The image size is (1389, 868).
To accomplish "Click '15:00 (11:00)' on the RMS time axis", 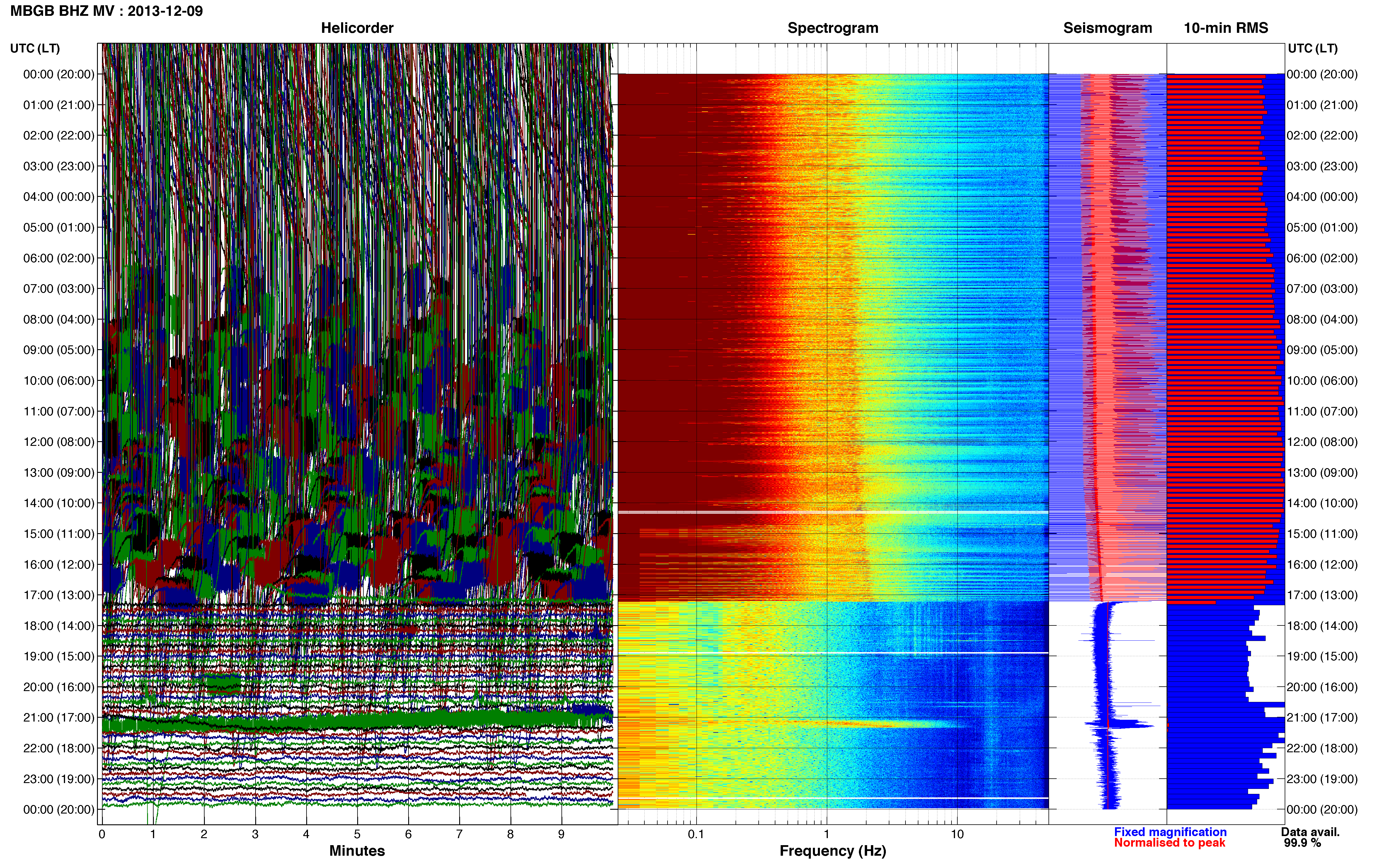I will (1322, 534).
